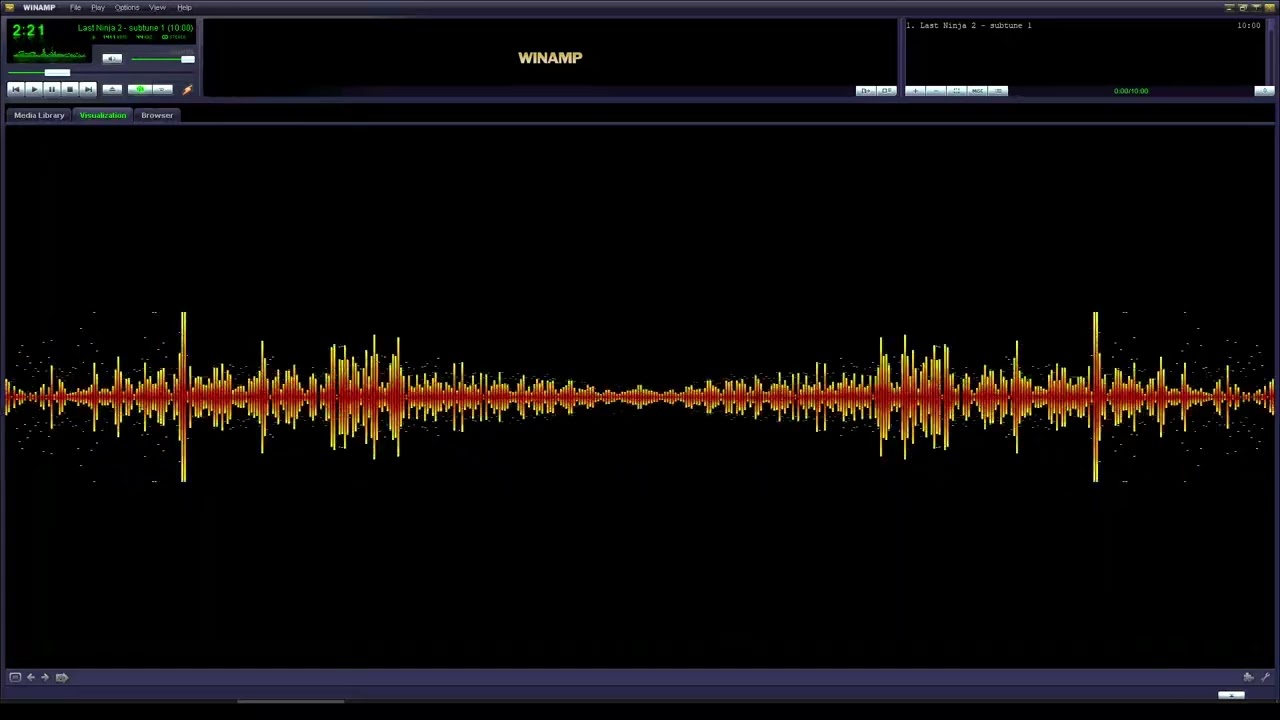Viewport: 1280px width, 720px height.
Task: Click the visualization fullscreen icon at bottom-left
Action: (x=15, y=677)
